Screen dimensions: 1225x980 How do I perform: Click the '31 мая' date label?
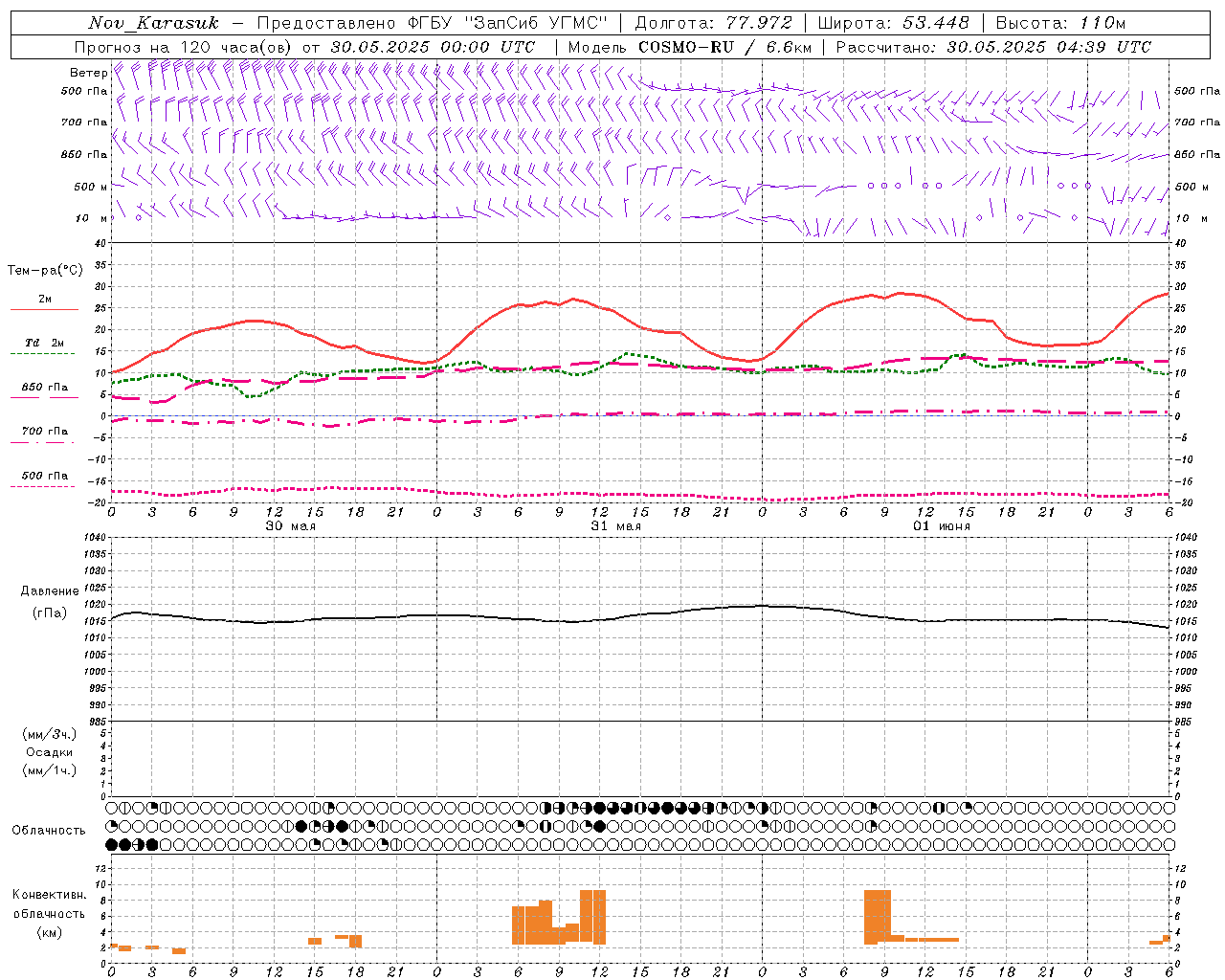tap(616, 526)
